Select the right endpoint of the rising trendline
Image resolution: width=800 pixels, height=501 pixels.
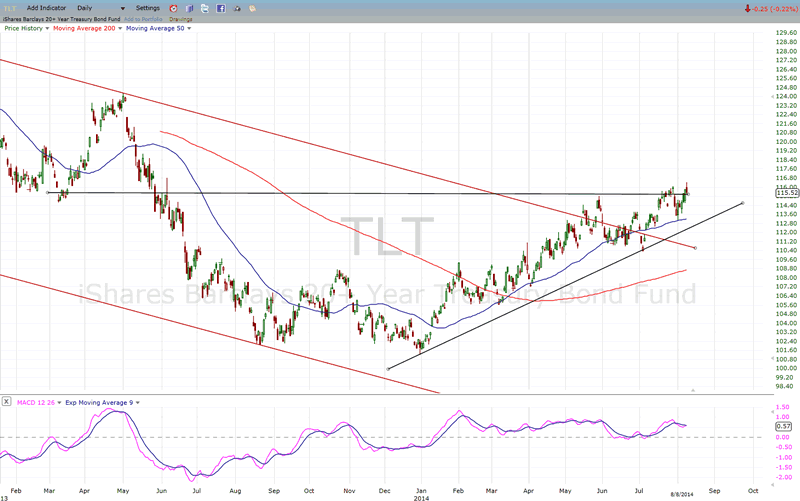742,203
